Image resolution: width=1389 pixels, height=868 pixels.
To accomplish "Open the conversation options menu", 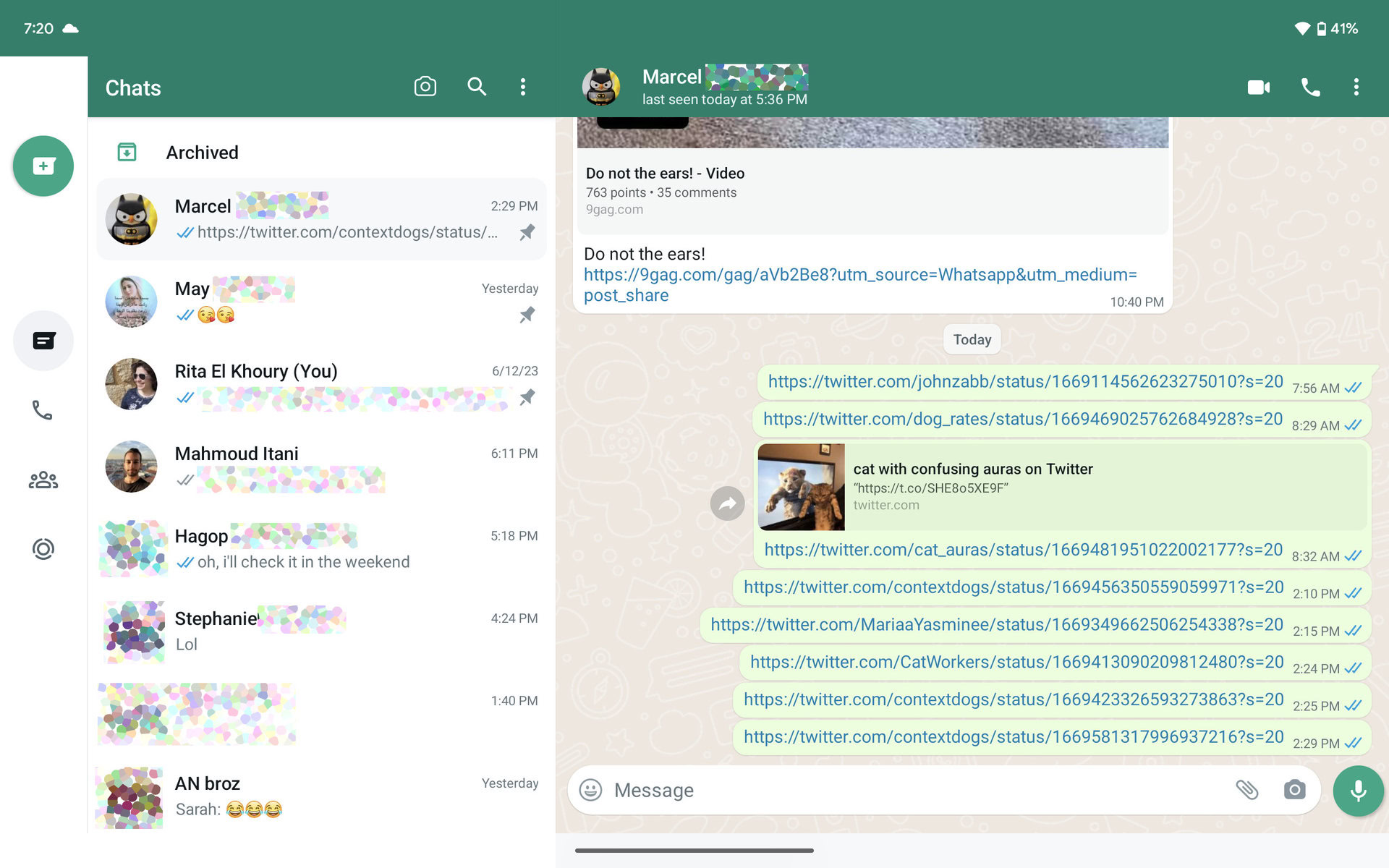I will click(1356, 87).
